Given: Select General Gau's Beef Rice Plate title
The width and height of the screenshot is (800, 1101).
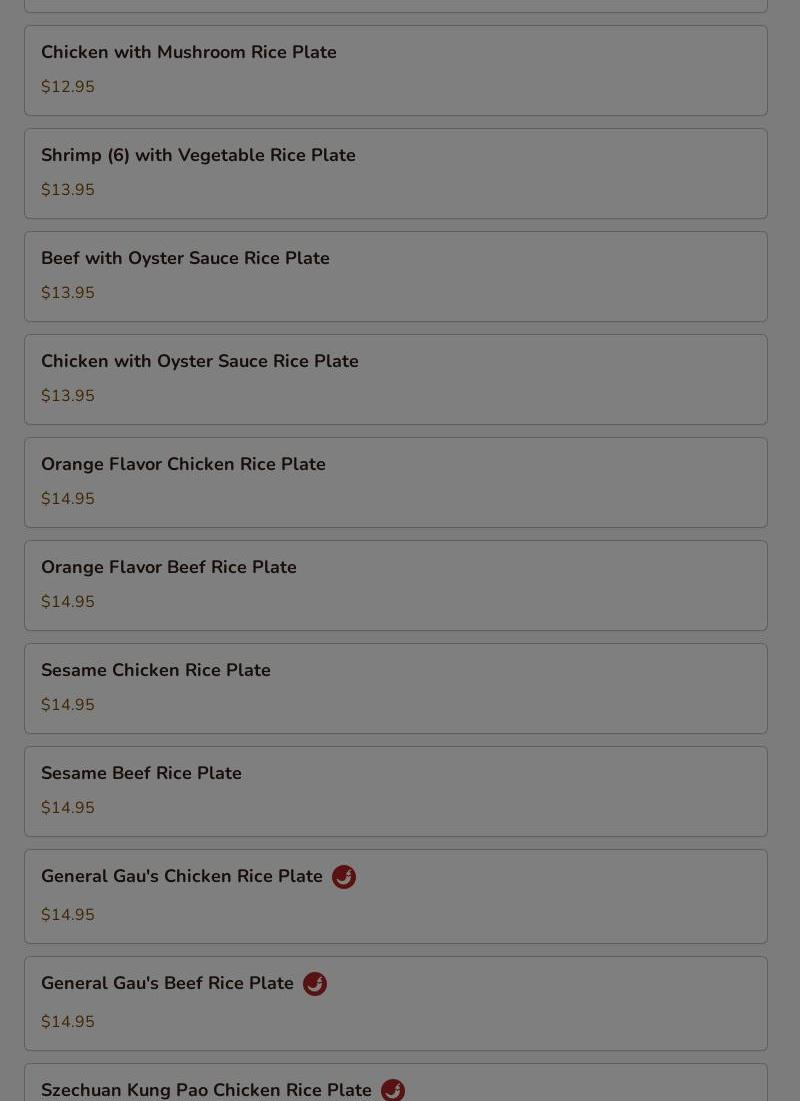Looking at the screenshot, I should (x=167, y=983).
